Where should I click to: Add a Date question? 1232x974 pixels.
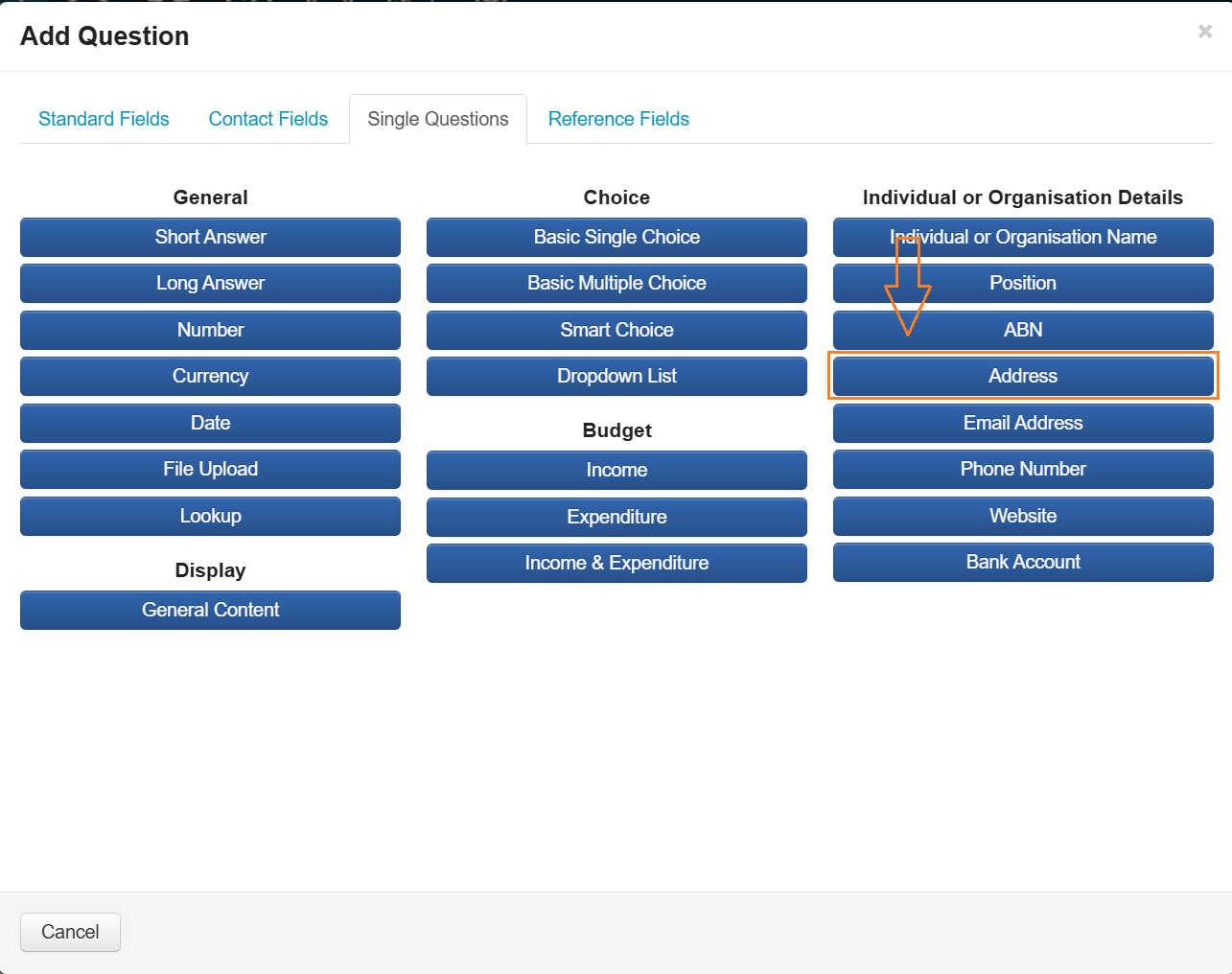(x=210, y=423)
